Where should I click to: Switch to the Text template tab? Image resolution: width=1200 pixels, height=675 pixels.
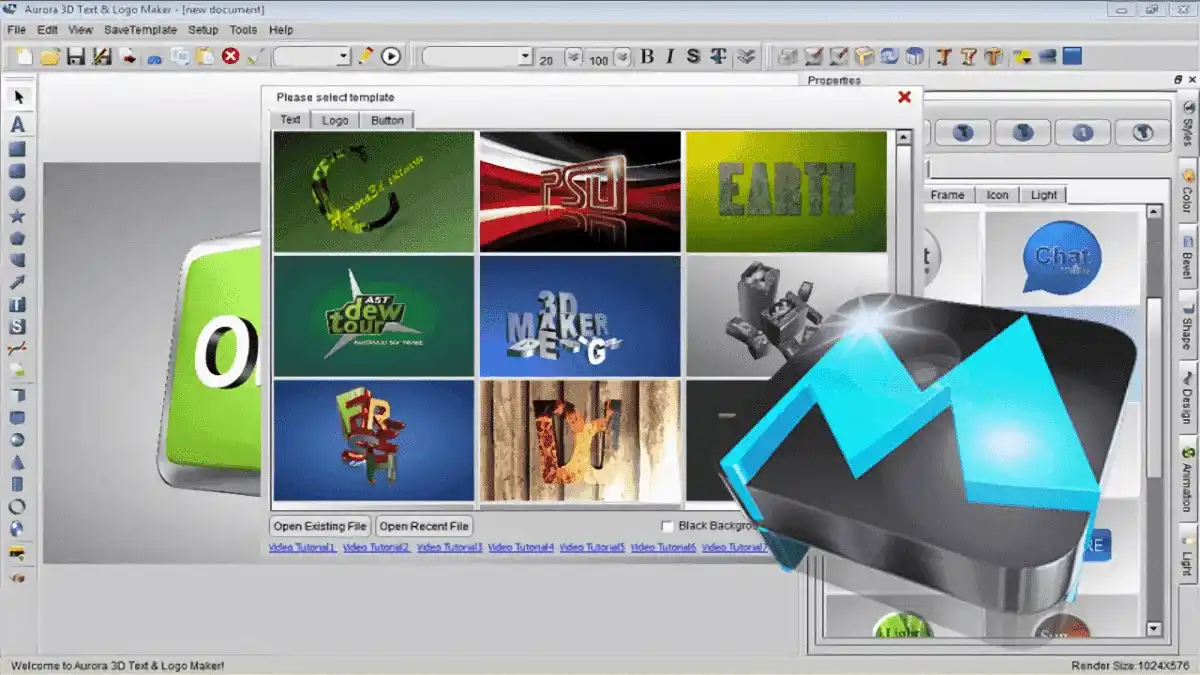tap(290, 119)
